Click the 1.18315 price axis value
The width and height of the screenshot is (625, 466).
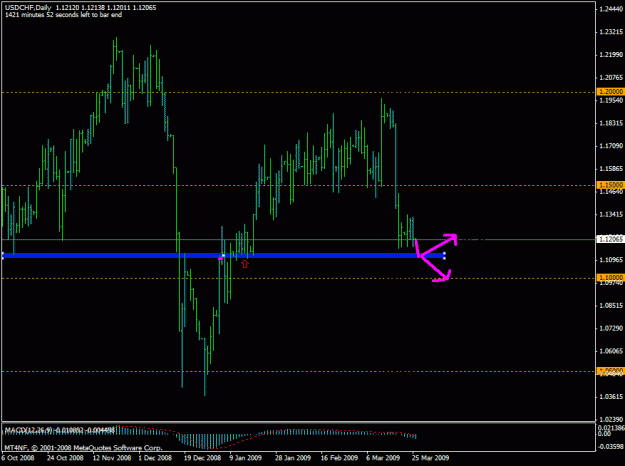pos(611,123)
